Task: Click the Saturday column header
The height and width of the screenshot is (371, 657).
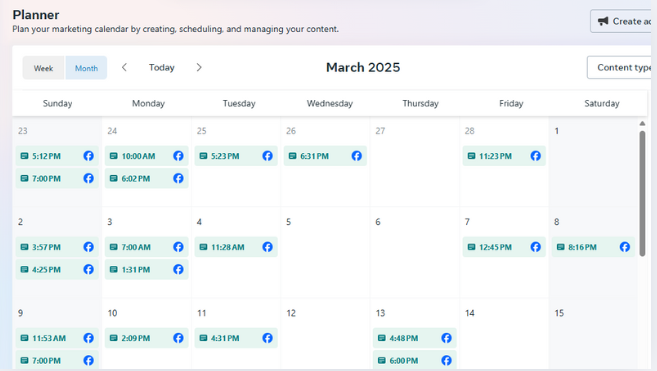Action: pos(602,104)
